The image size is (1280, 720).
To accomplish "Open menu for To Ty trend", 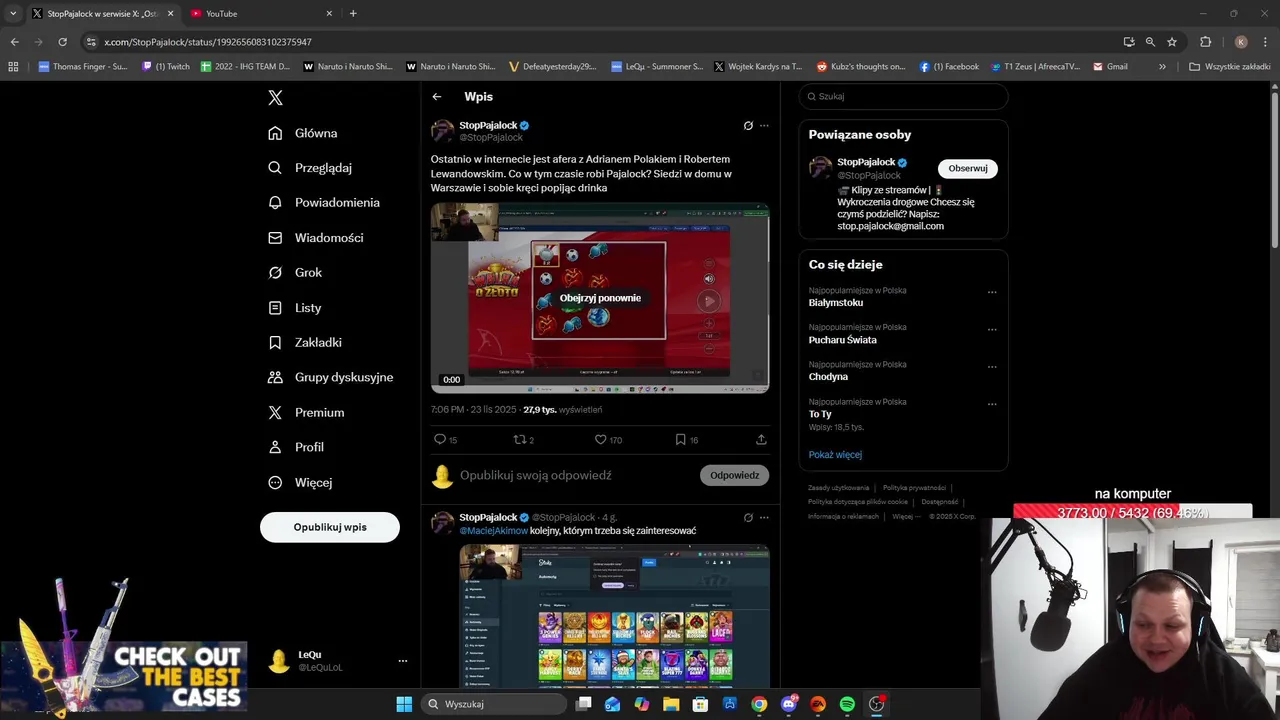I will point(992,404).
